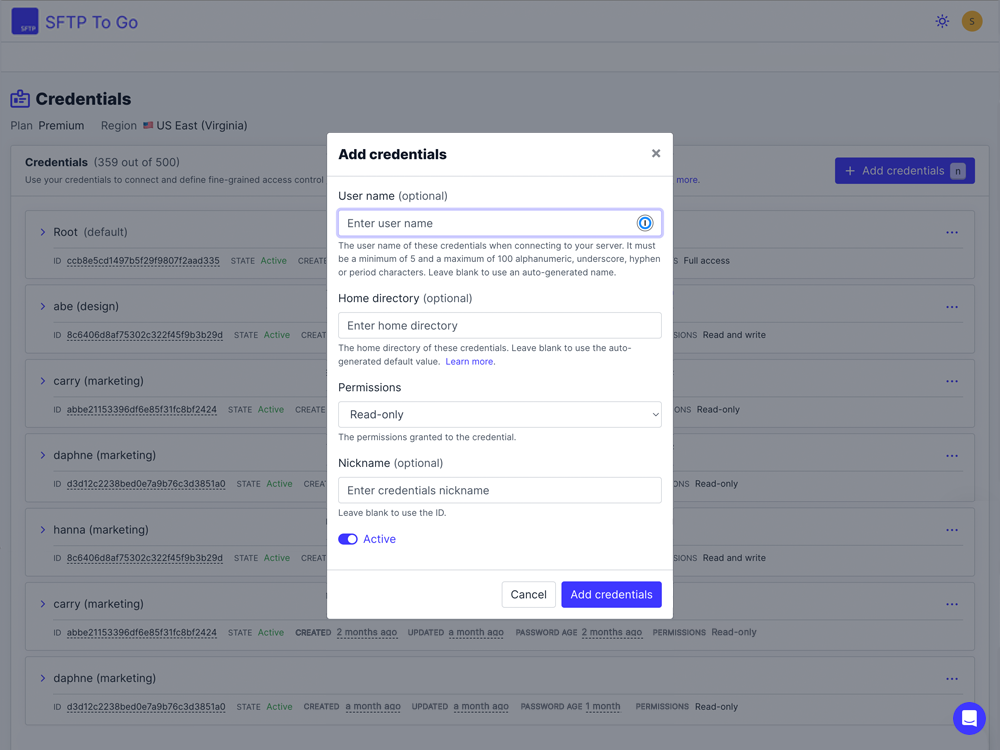
Task: Submit with the Add credentials button
Action: 611,594
